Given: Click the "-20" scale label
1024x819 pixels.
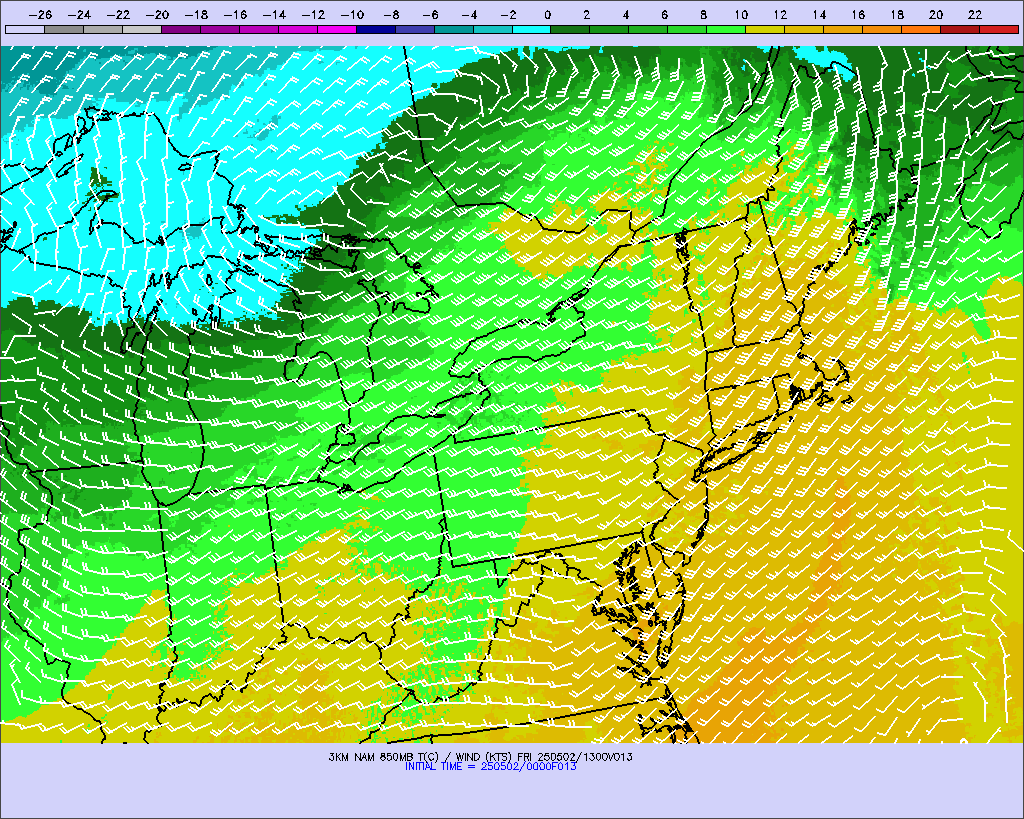Looking at the screenshot, I should 157,14.
